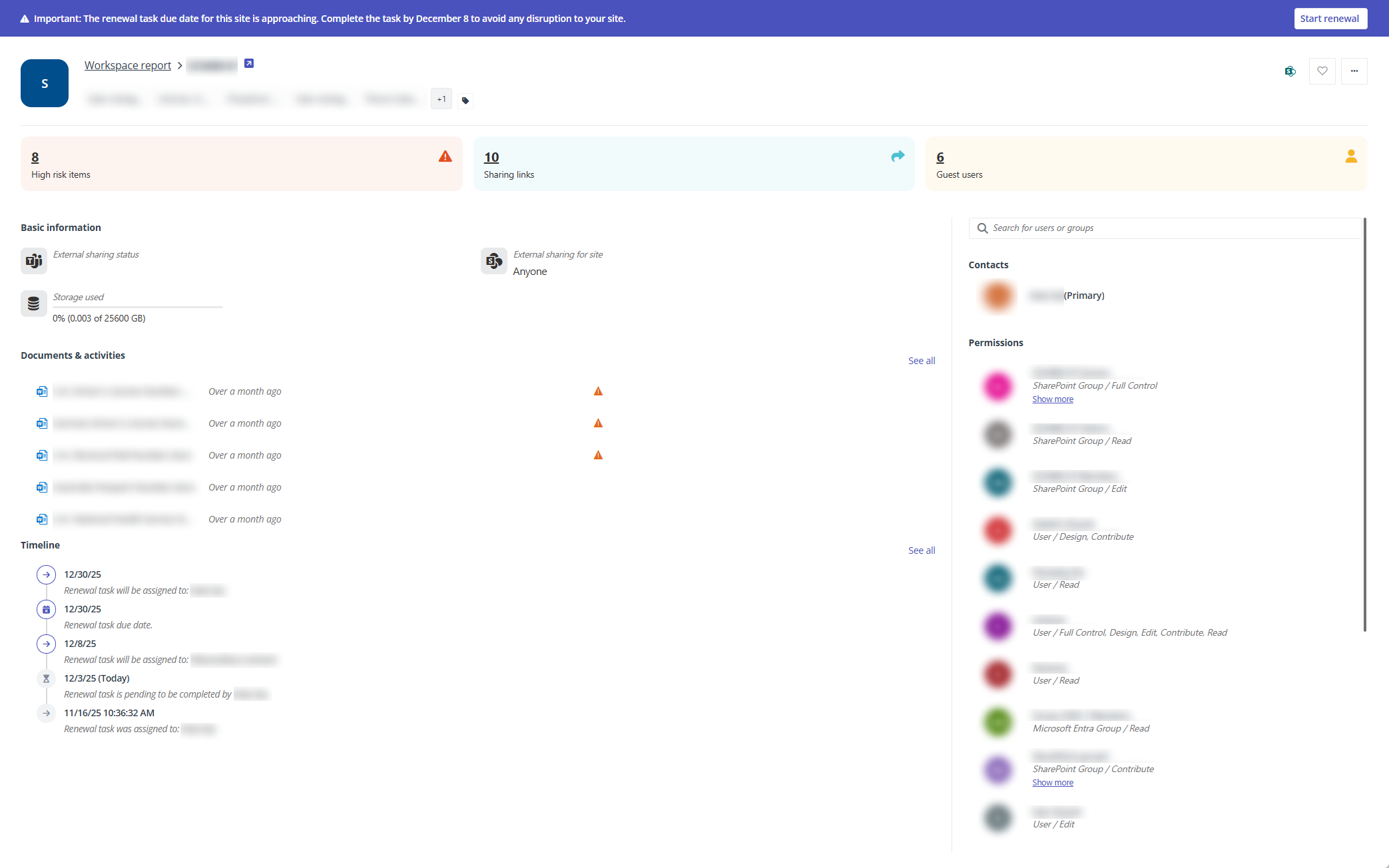Click the SharePoint icon in top right
Screen dimensions: 1389x868
1290,71
